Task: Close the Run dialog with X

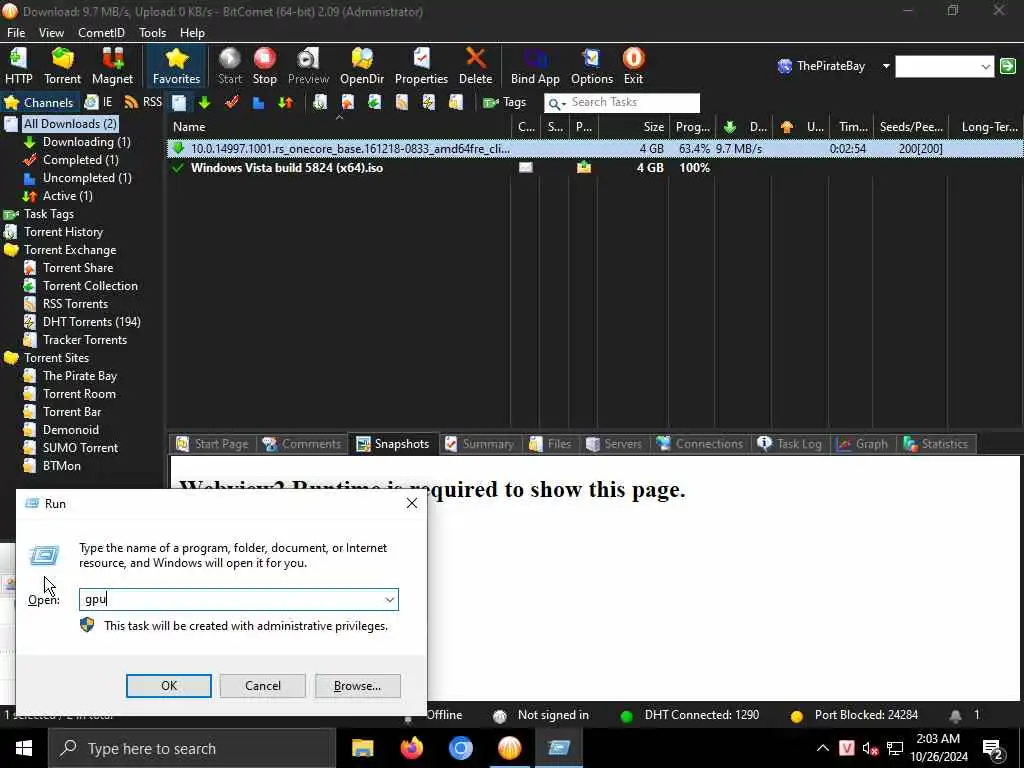Action: [411, 504]
